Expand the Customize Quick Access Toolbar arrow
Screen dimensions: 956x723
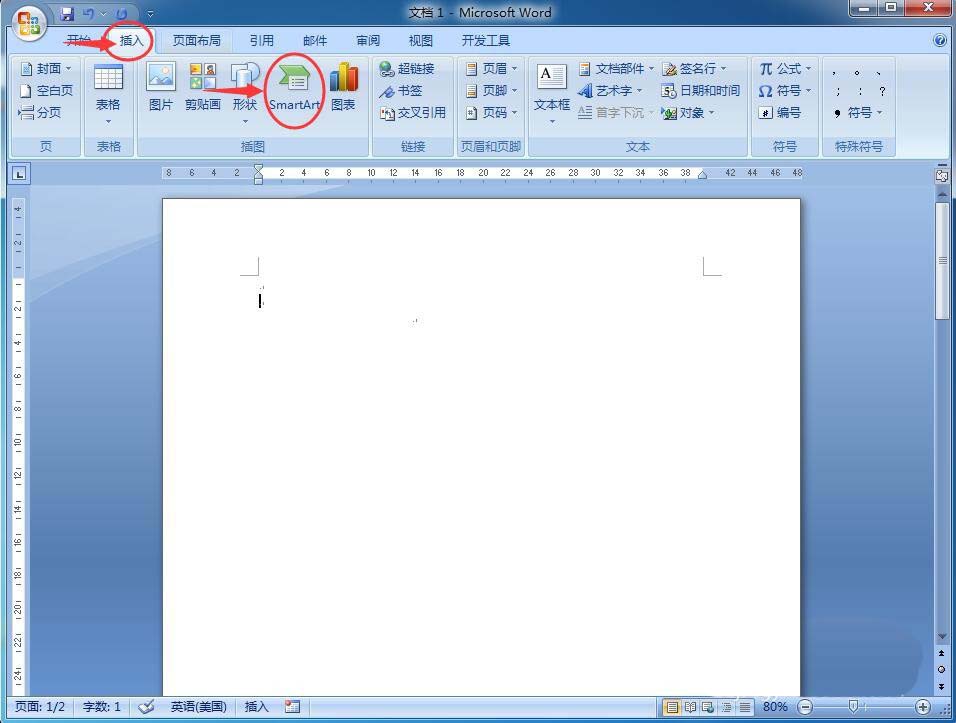point(150,13)
